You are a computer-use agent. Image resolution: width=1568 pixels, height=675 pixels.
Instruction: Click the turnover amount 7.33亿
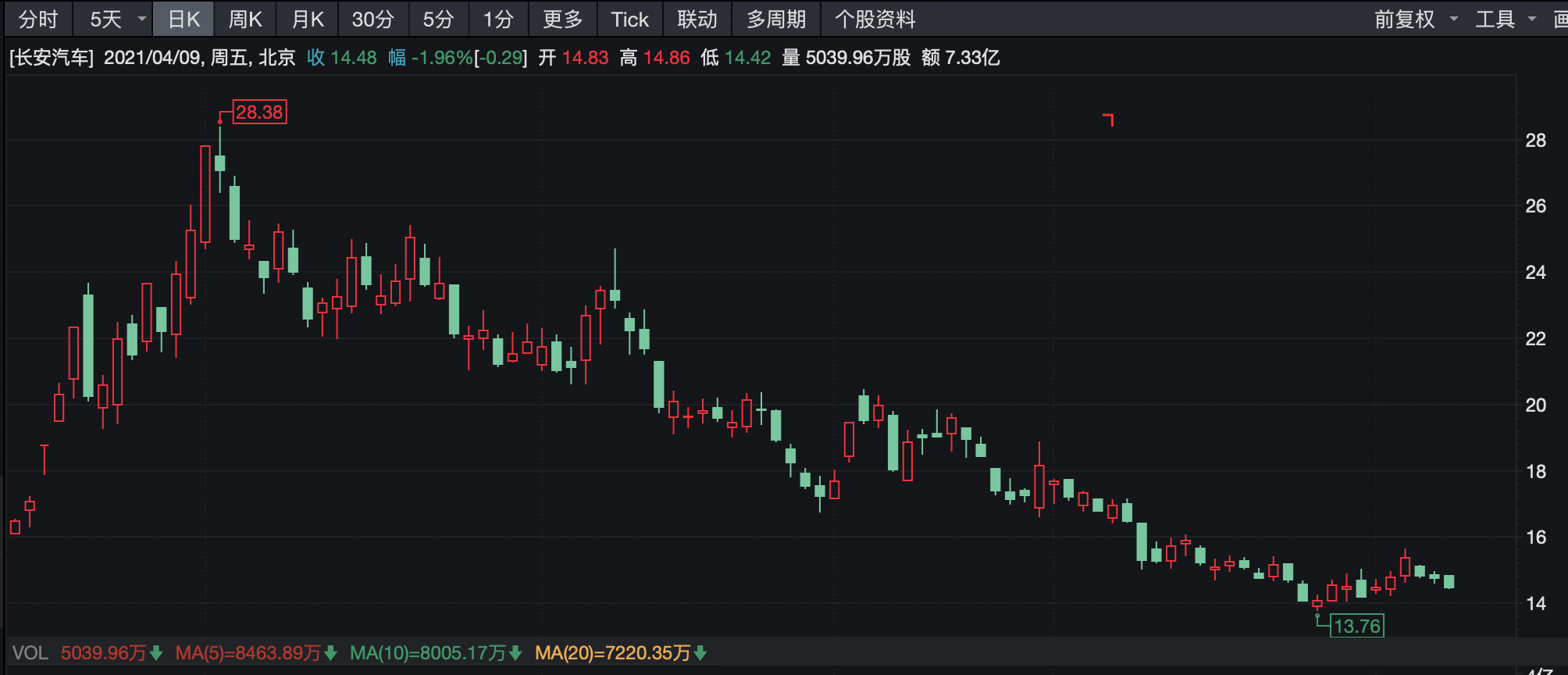point(972,58)
